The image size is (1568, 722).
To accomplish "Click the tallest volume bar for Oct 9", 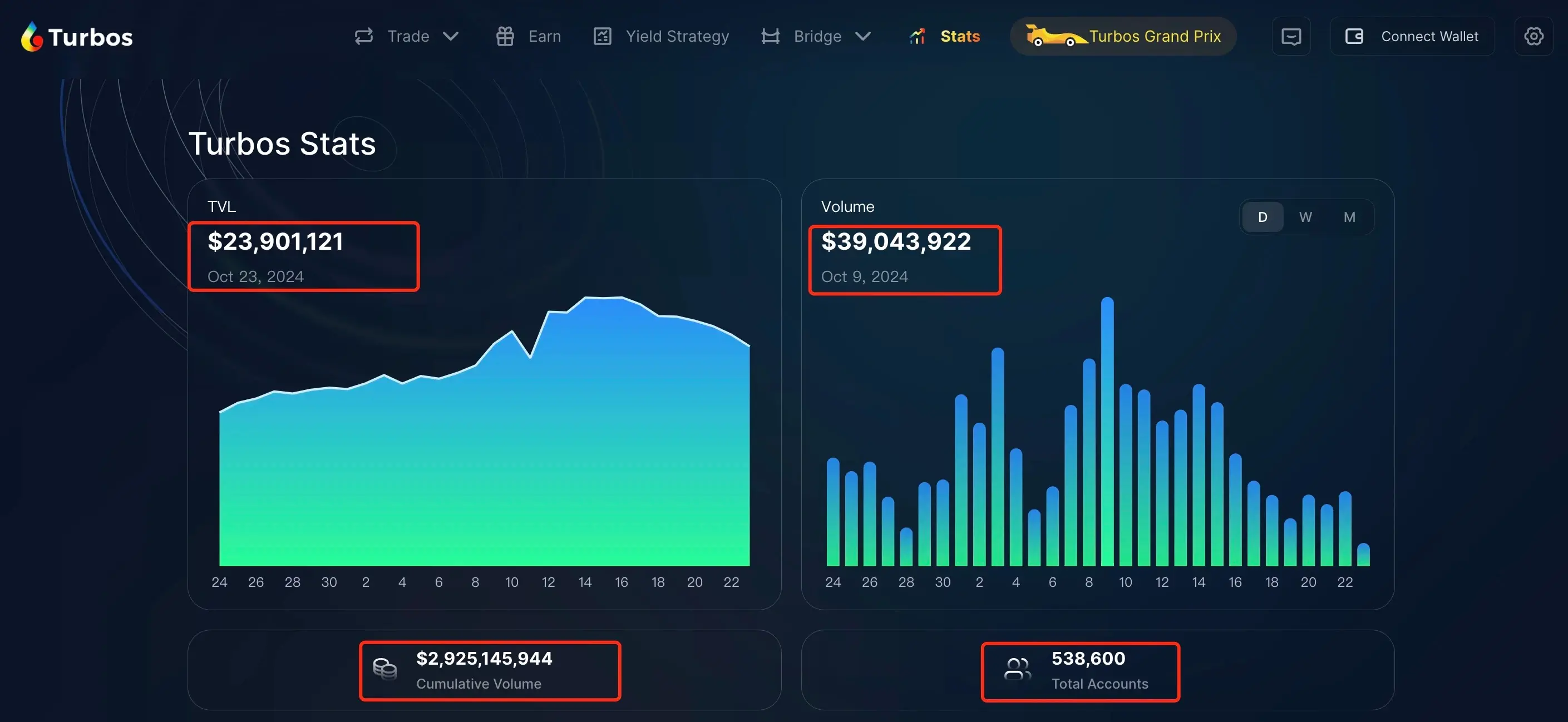I will pos(1107,431).
